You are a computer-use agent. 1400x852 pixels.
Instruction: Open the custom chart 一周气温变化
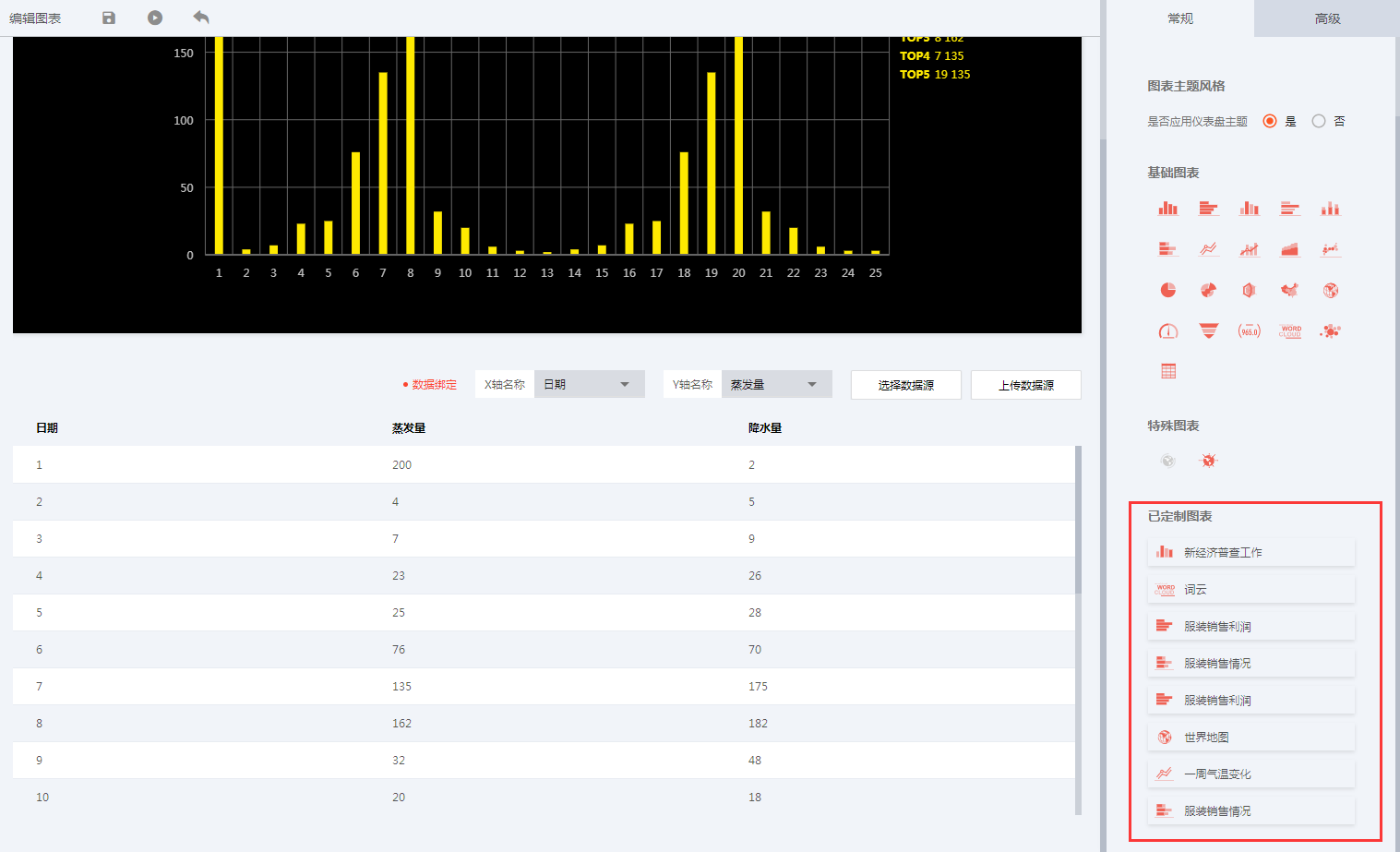pyautogui.click(x=1251, y=774)
